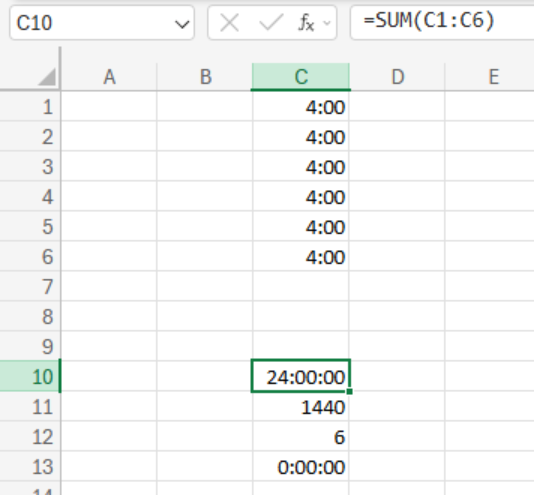Click cell C4 containing 4:00

click(x=301, y=197)
